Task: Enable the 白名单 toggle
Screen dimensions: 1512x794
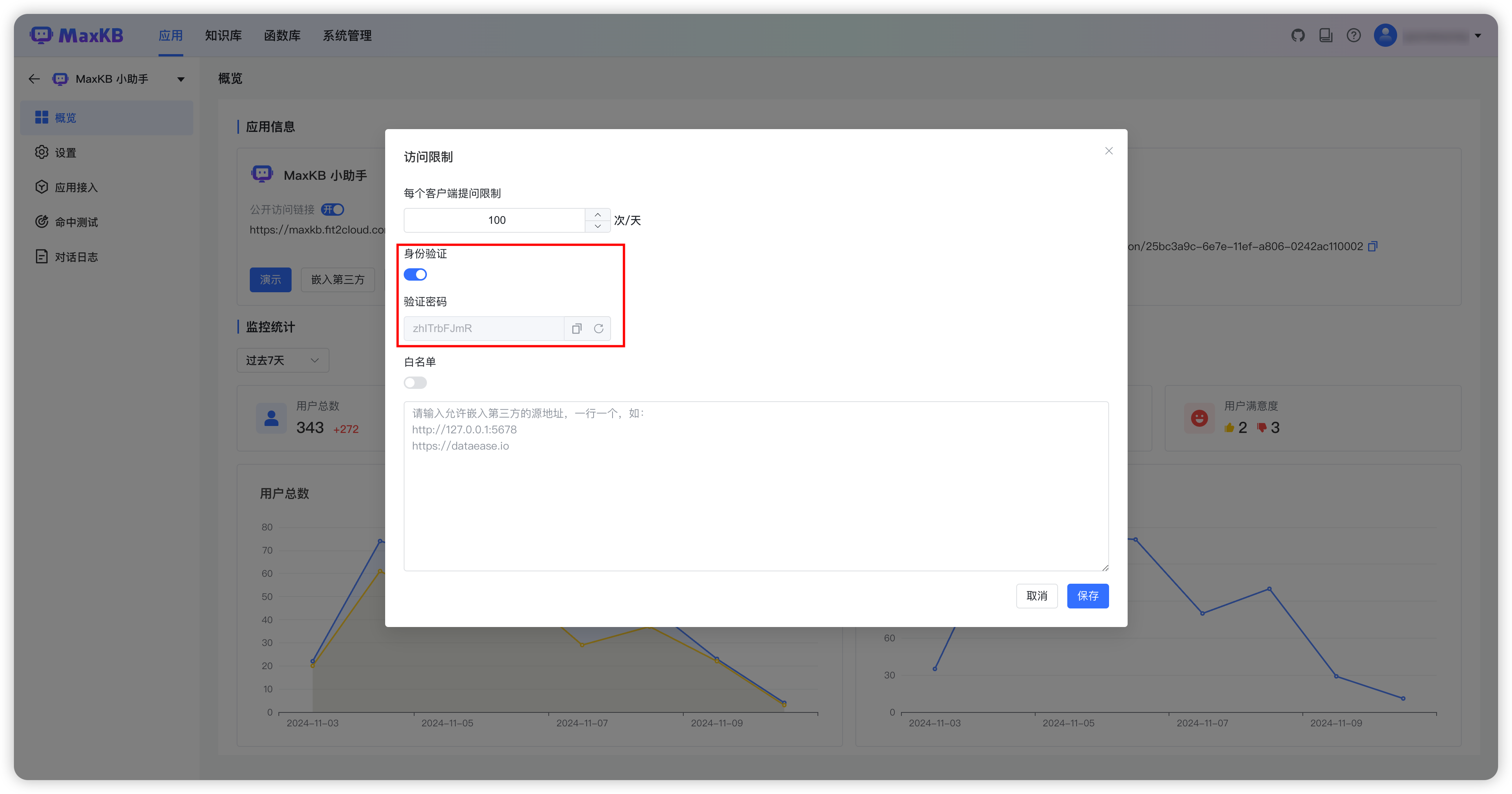Action: [x=415, y=382]
